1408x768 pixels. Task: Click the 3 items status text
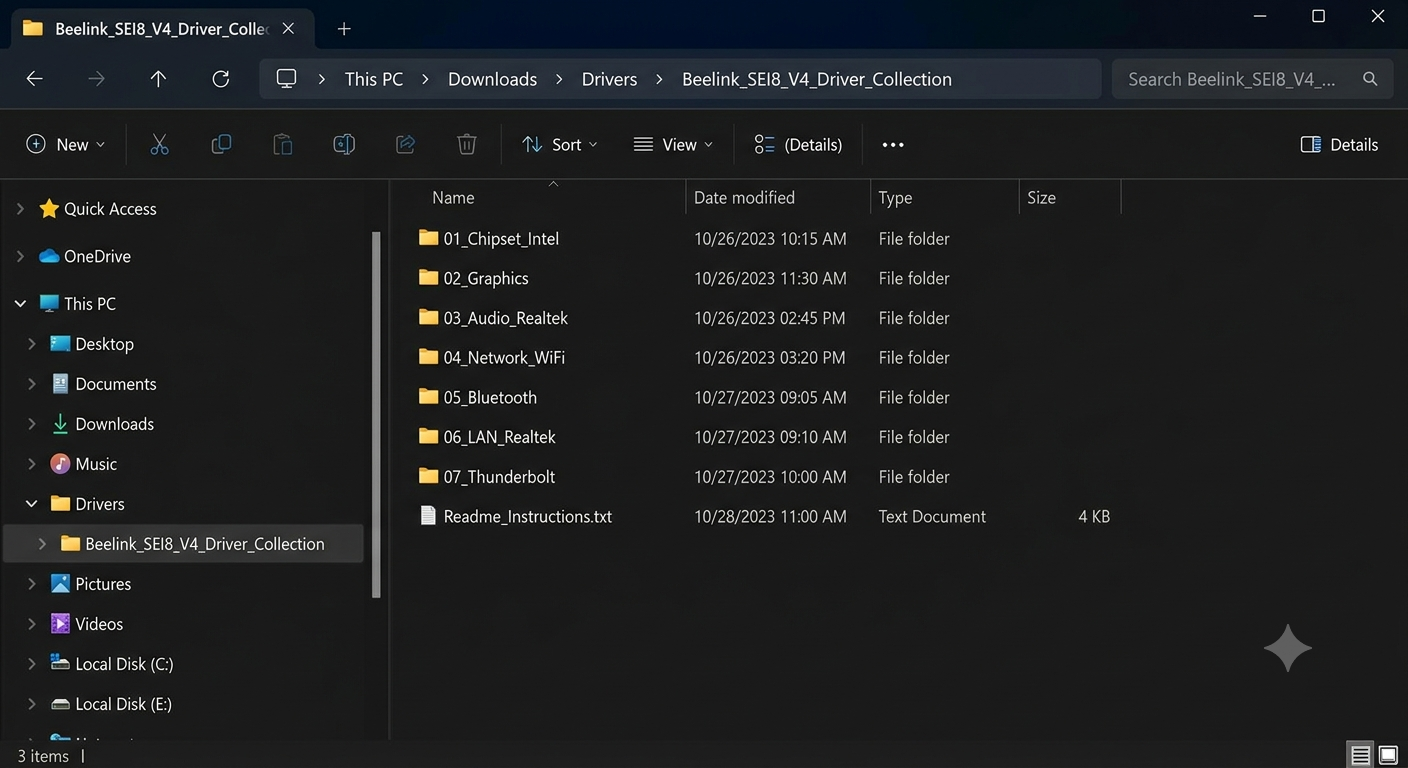pos(43,756)
